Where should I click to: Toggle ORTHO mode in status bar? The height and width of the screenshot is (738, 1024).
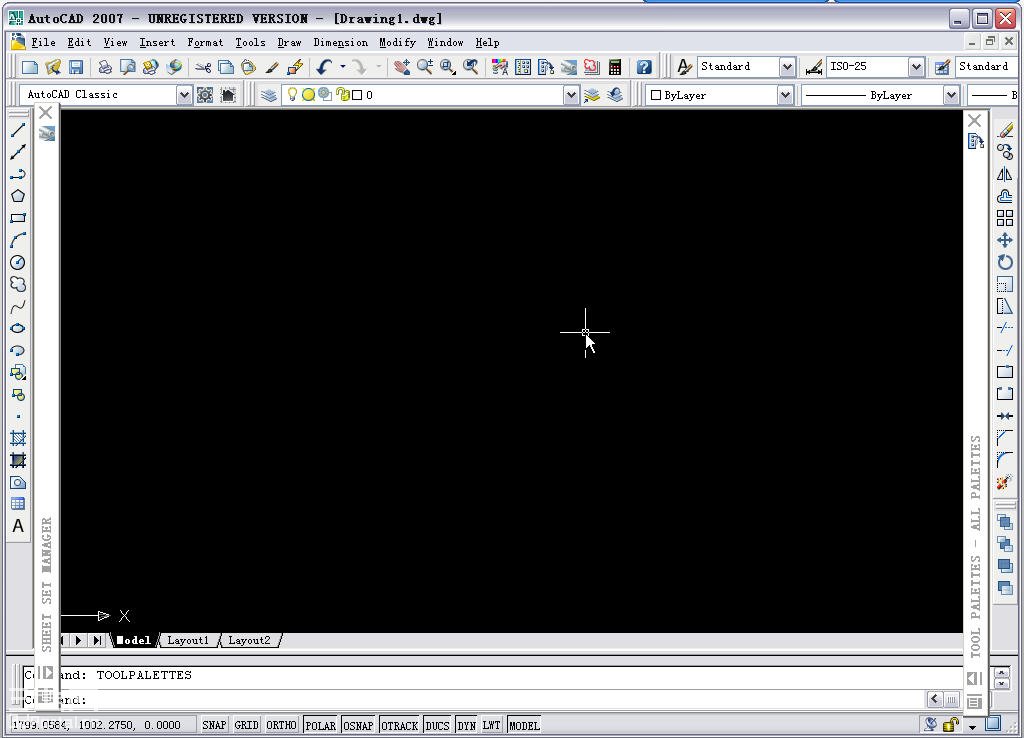coord(281,726)
